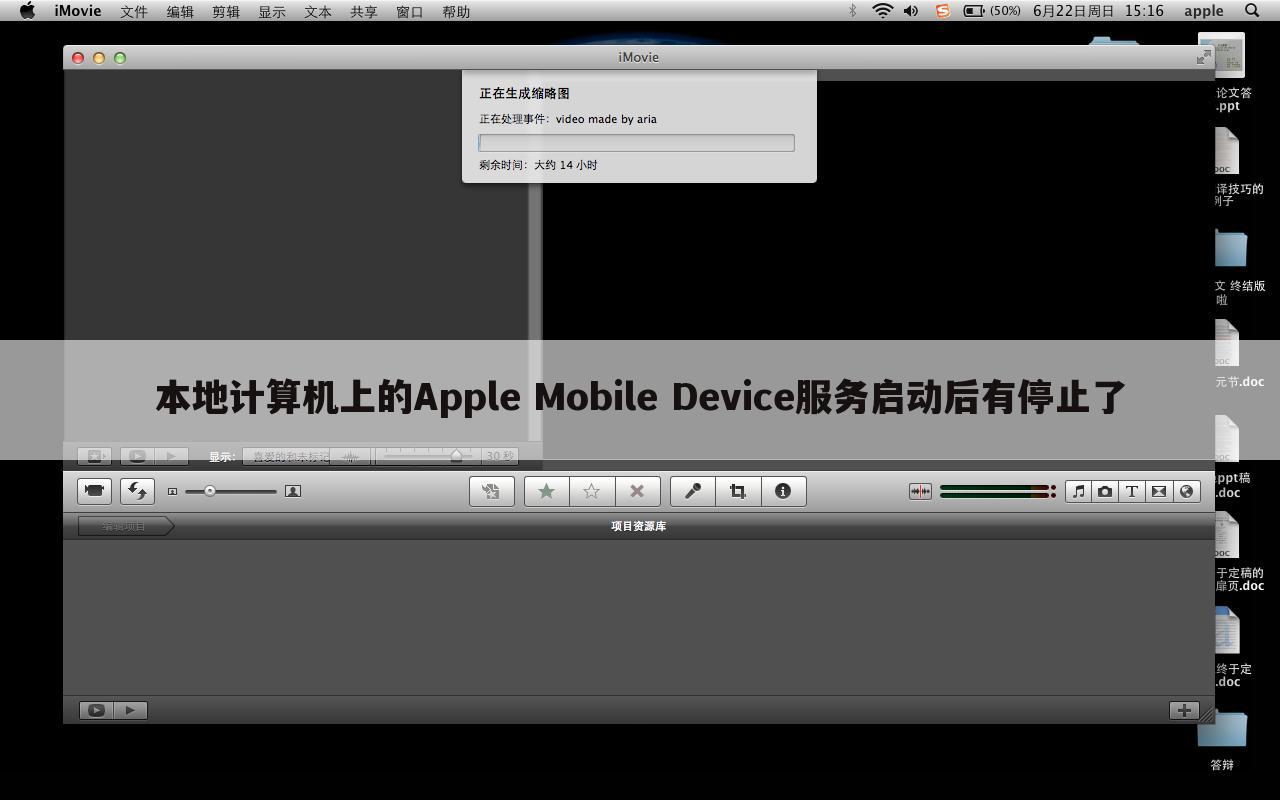Select the 译技巧的例子 doc file
The image size is (1280, 800).
tap(1238, 166)
